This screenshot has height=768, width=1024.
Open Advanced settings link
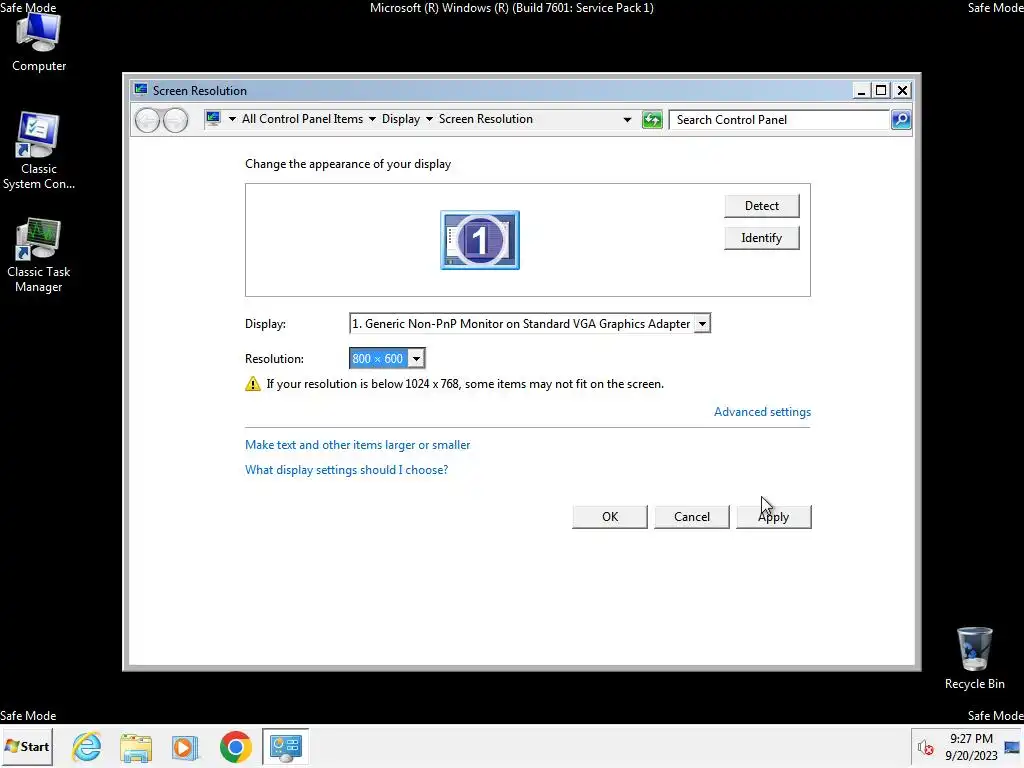[762, 412]
